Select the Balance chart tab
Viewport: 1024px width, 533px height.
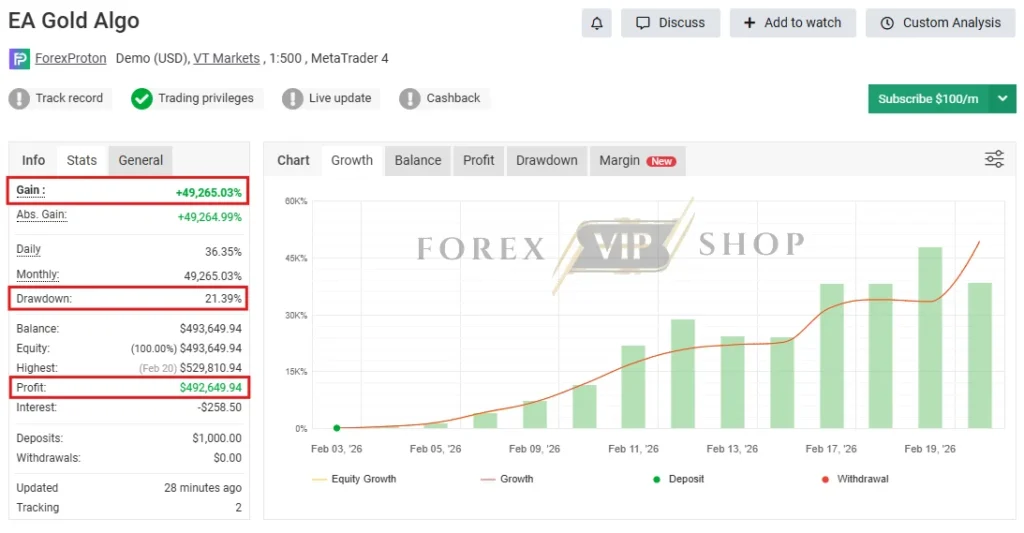click(x=418, y=160)
